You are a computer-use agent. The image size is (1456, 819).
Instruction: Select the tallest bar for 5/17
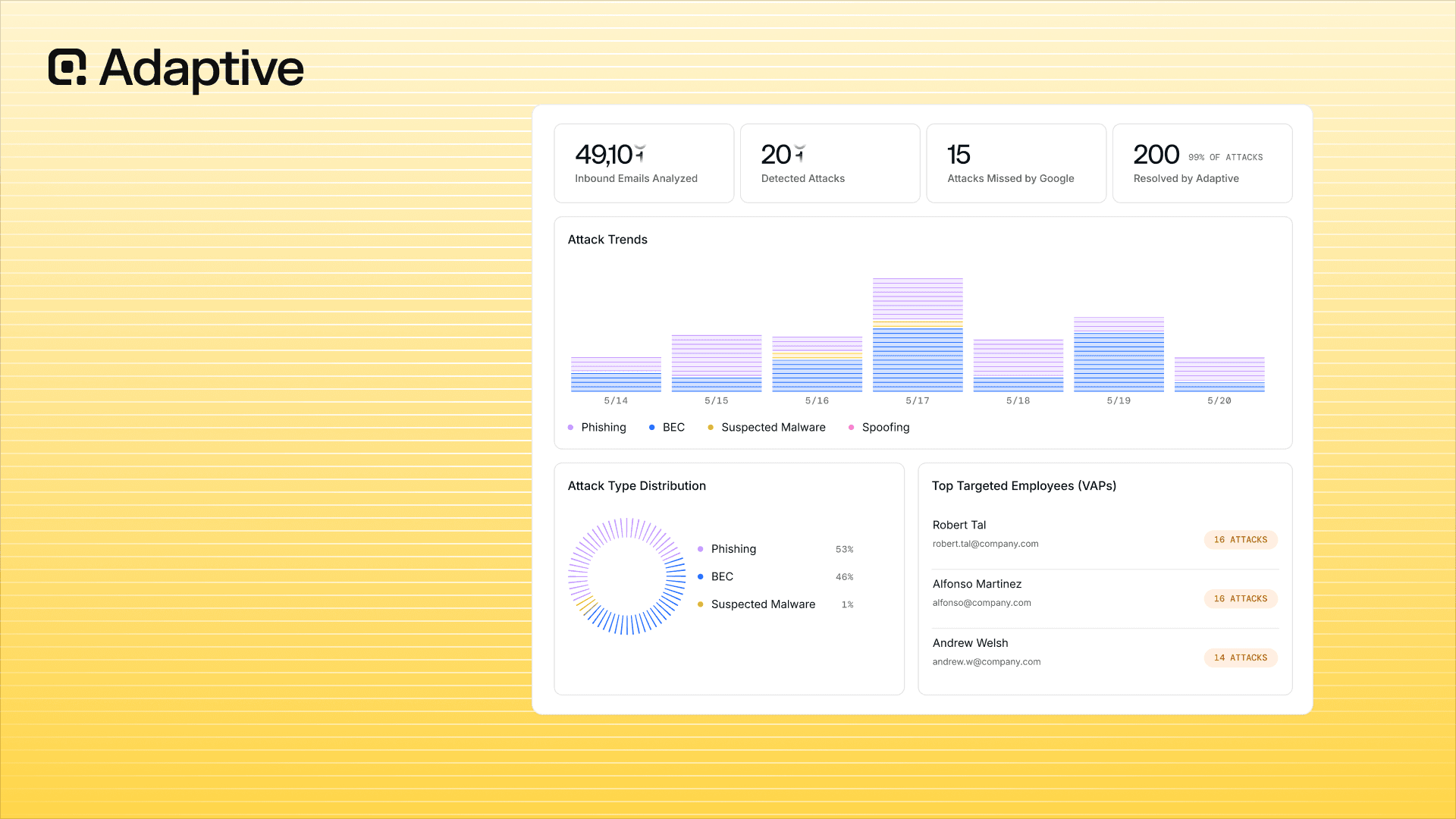tap(918, 335)
